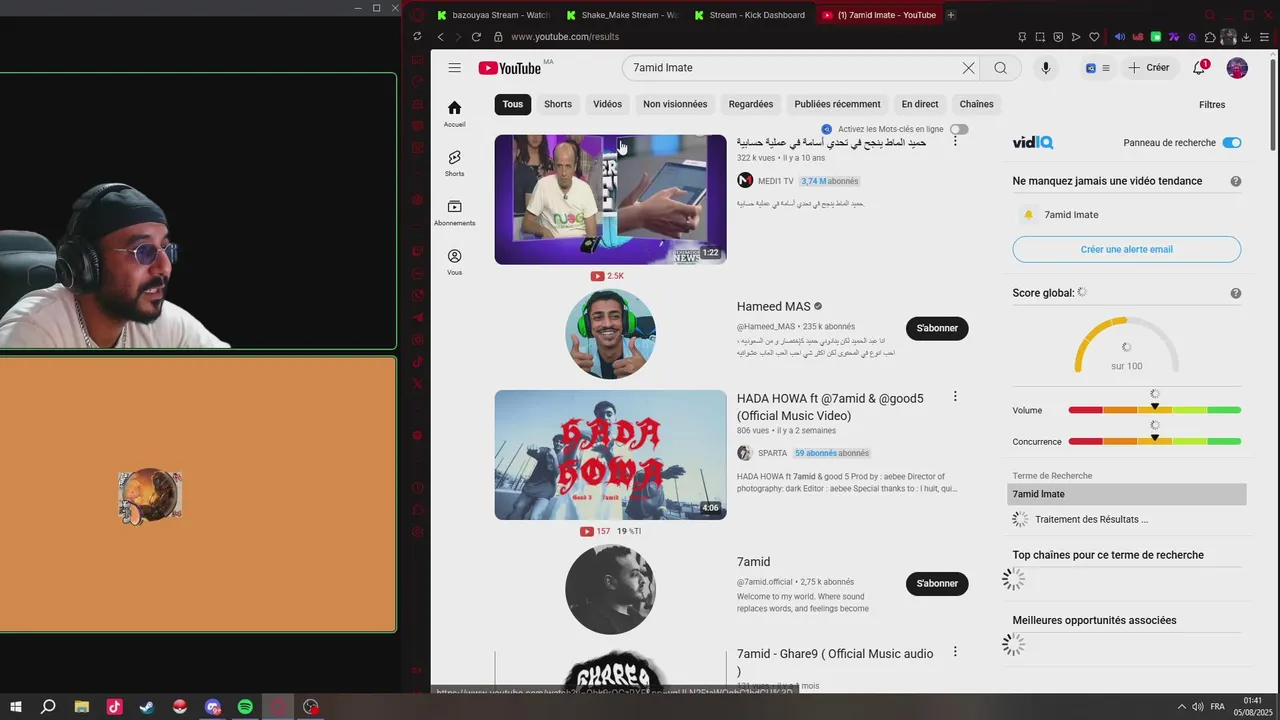Select the Tous filter chip

pos(513,104)
